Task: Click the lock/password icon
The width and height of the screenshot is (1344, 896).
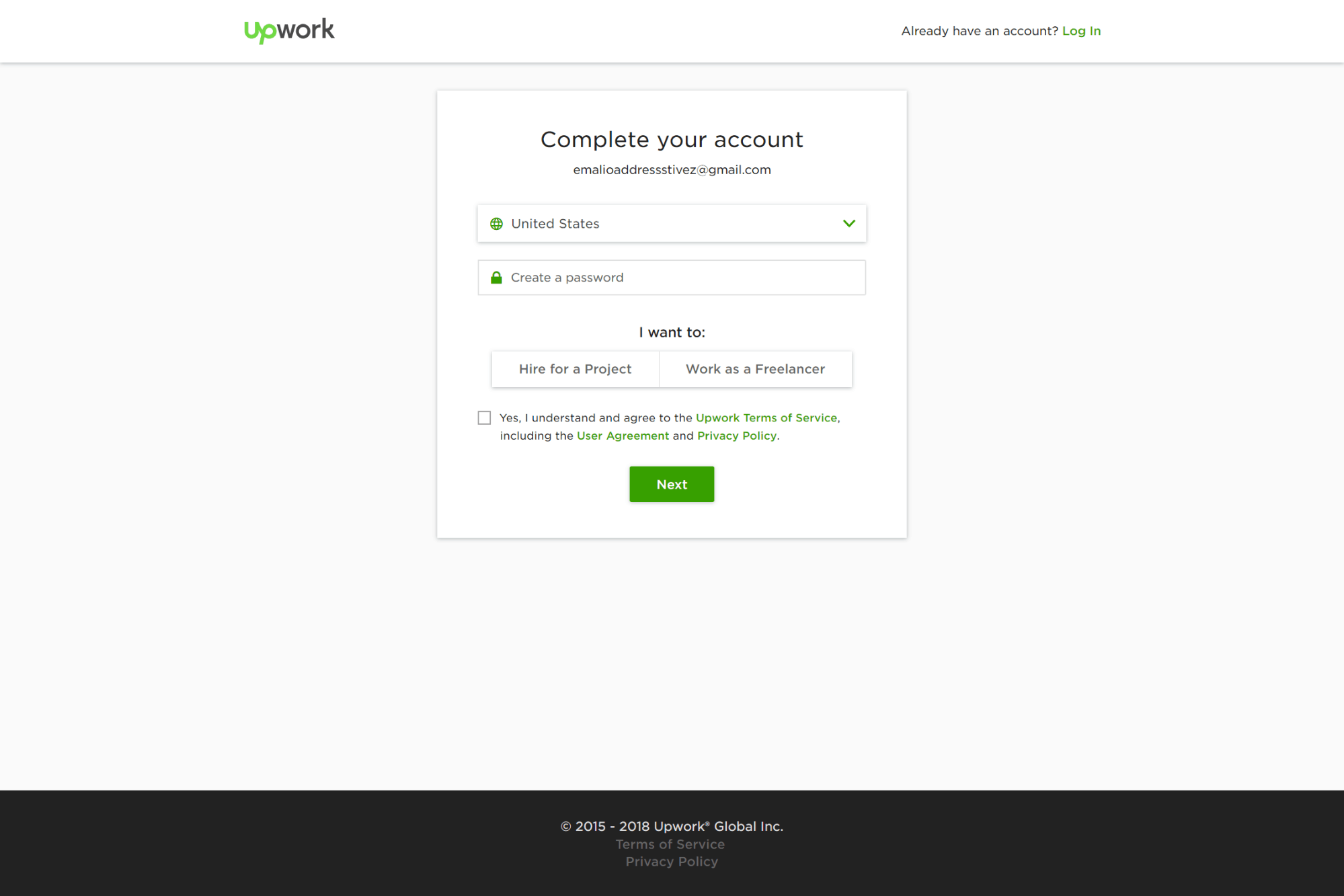Action: tap(496, 277)
